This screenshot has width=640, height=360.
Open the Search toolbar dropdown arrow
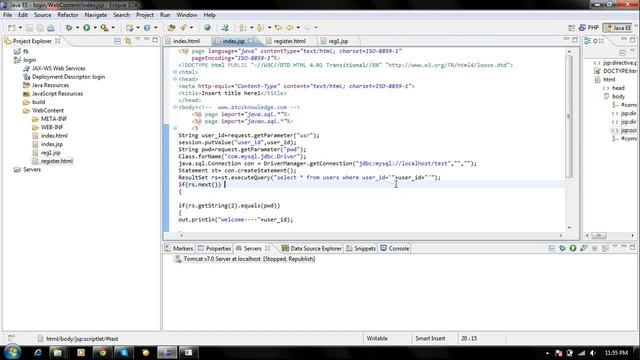(191, 28)
